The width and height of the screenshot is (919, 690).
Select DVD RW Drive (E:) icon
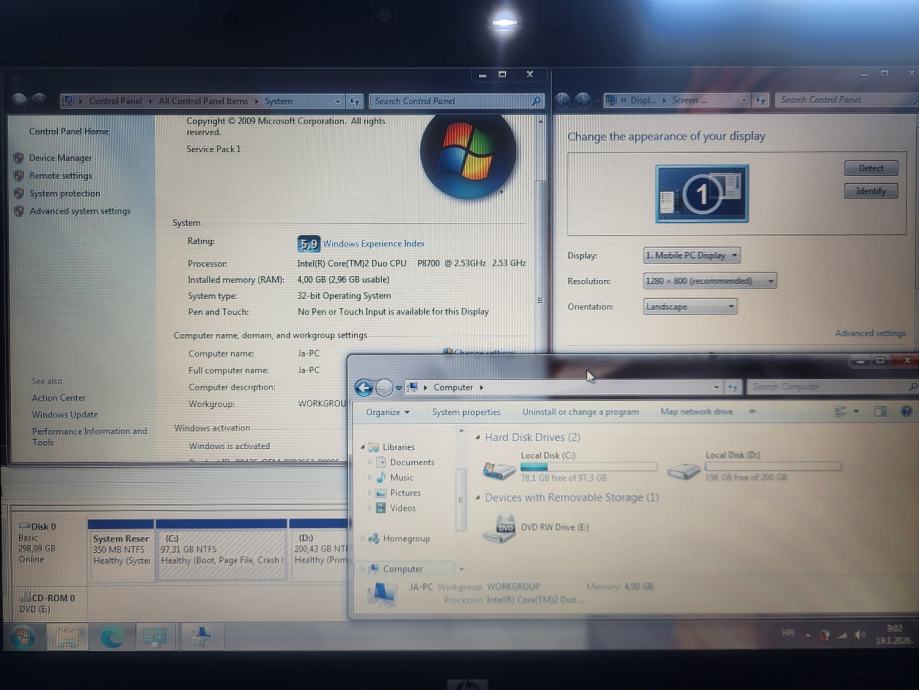point(499,528)
